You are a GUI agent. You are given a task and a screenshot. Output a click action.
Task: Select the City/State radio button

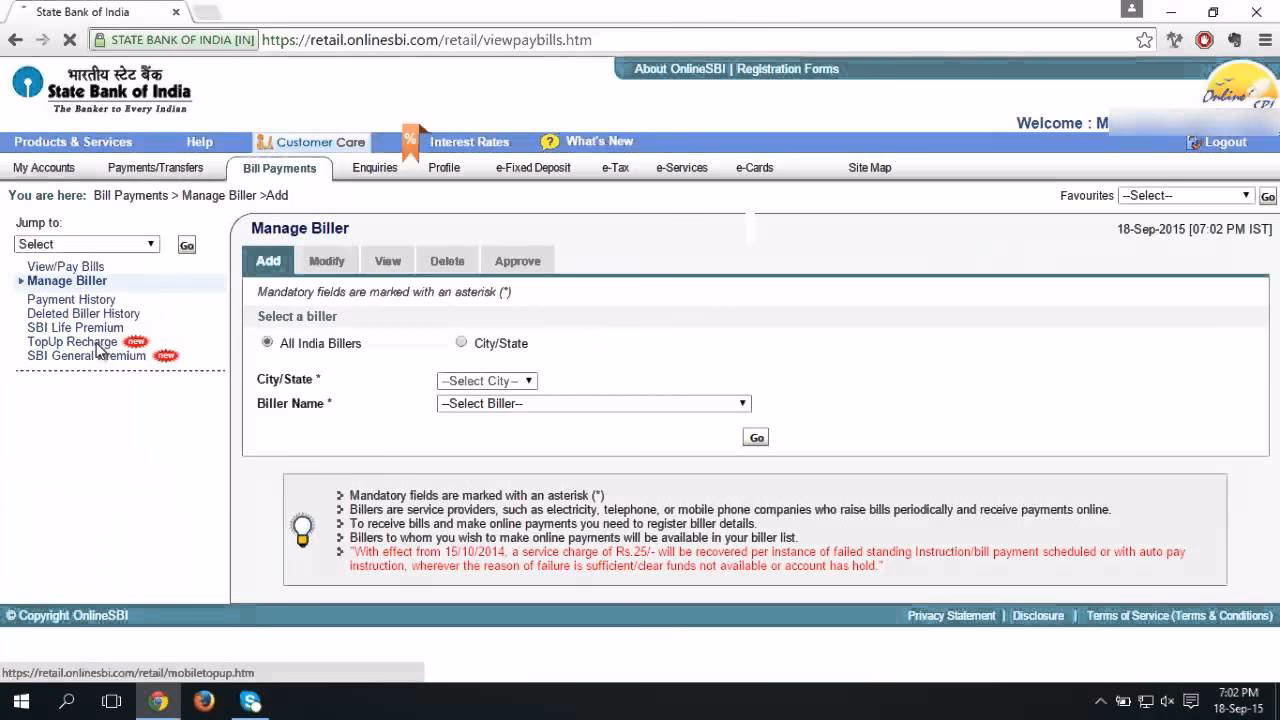(x=461, y=342)
